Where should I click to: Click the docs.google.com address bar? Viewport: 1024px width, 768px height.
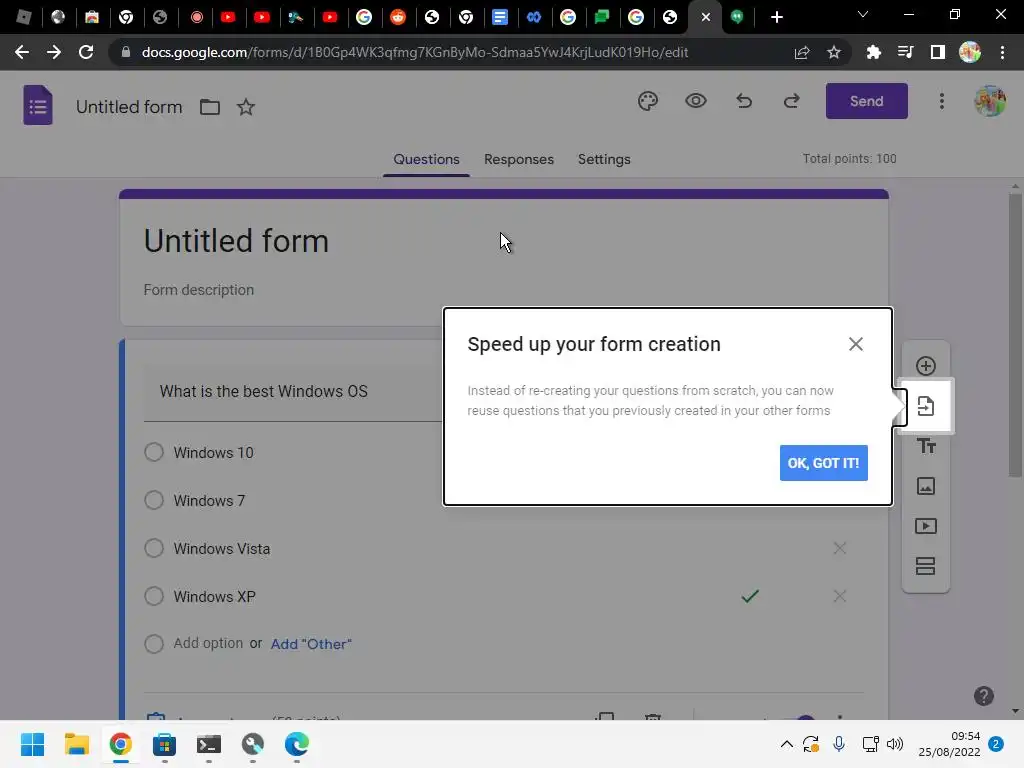click(415, 52)
